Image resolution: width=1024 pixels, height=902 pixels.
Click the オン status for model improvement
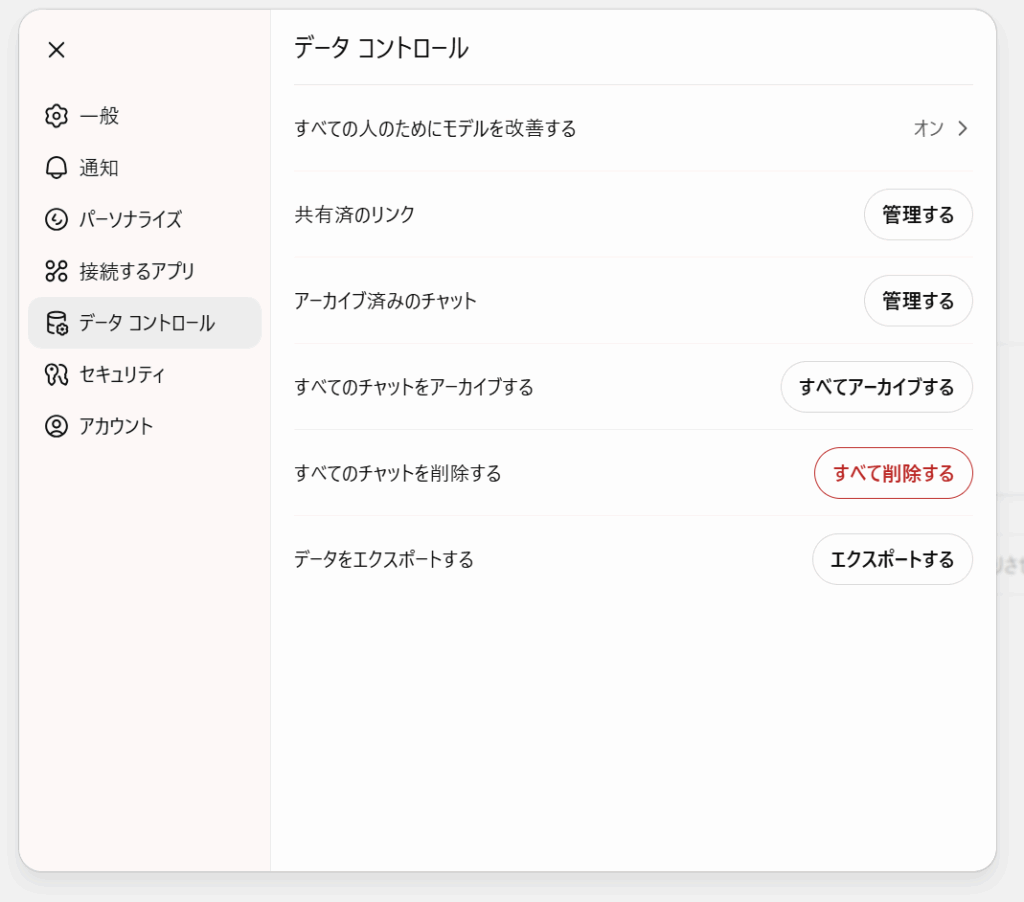(x=929, y=128)
